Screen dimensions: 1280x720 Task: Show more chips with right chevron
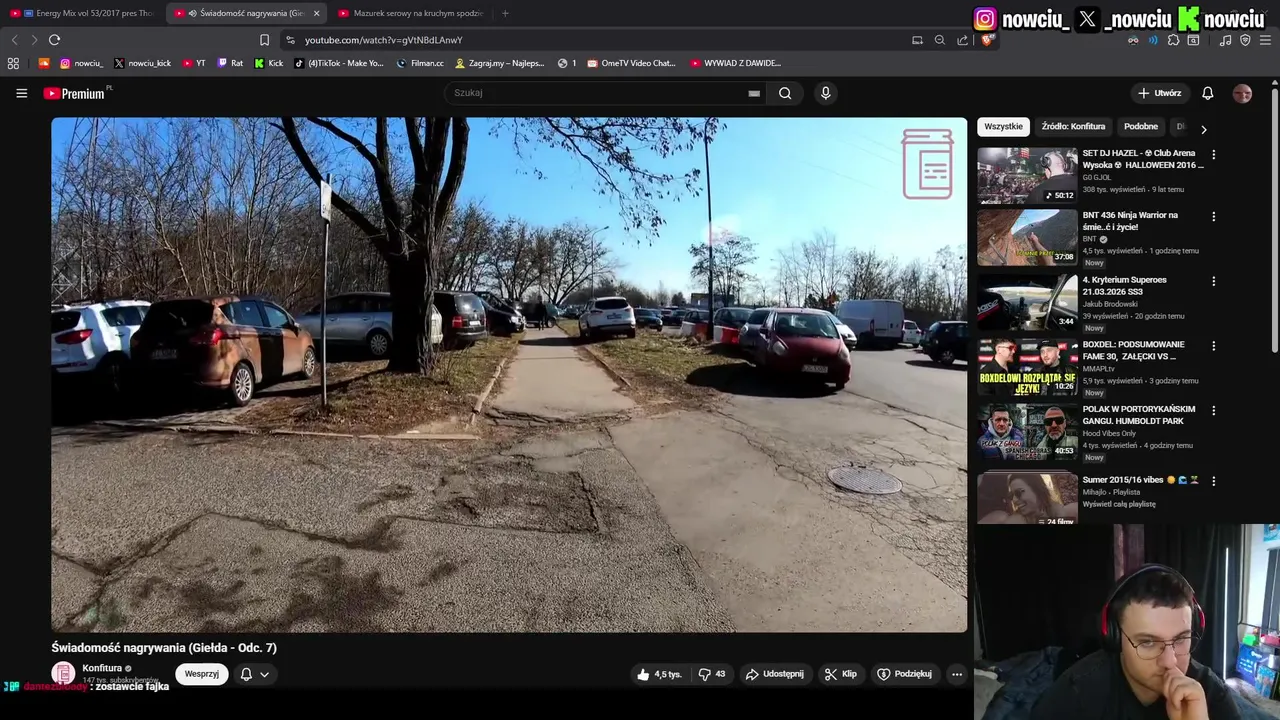coord(1203,129)
